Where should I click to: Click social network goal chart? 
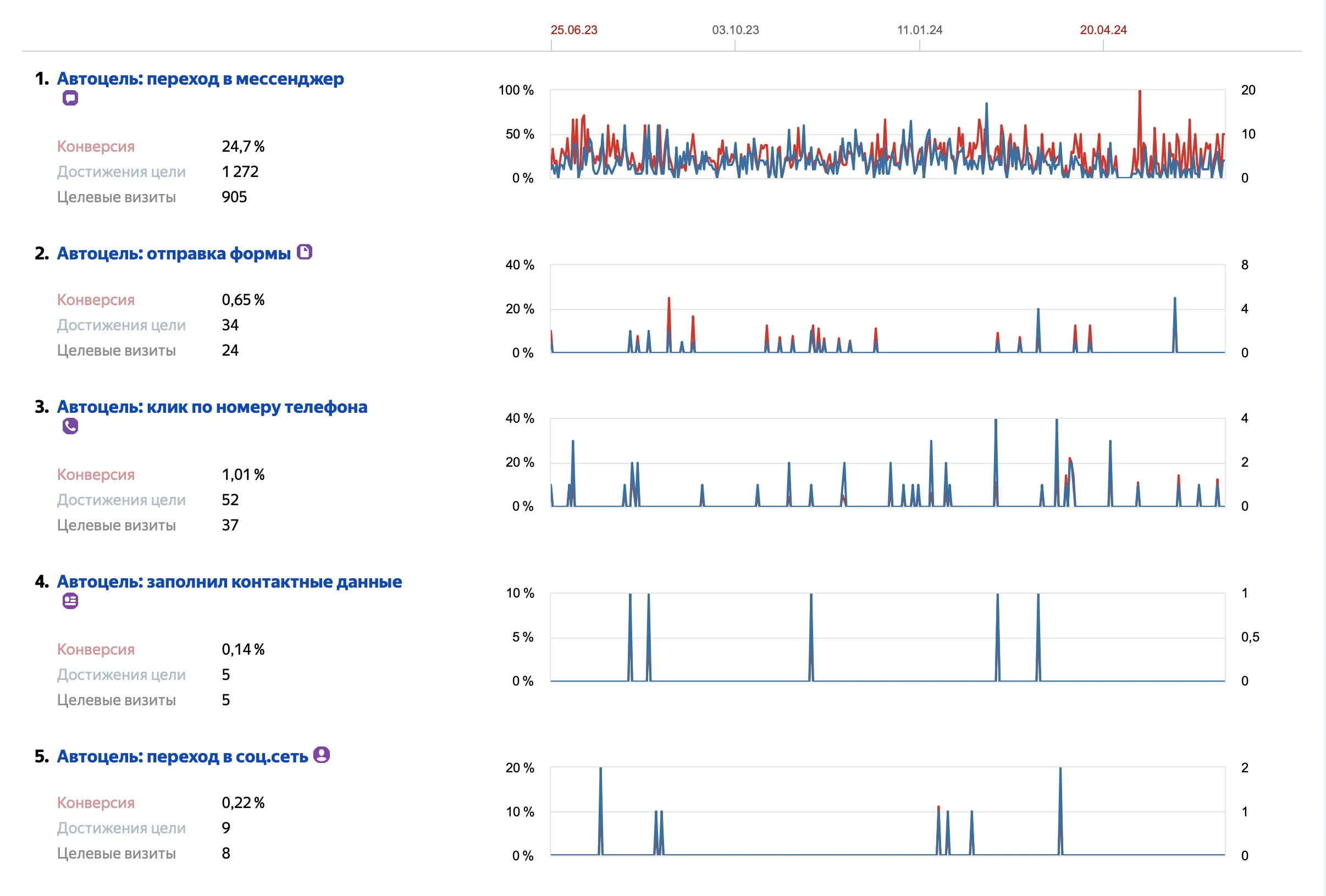tap(887, 811)
